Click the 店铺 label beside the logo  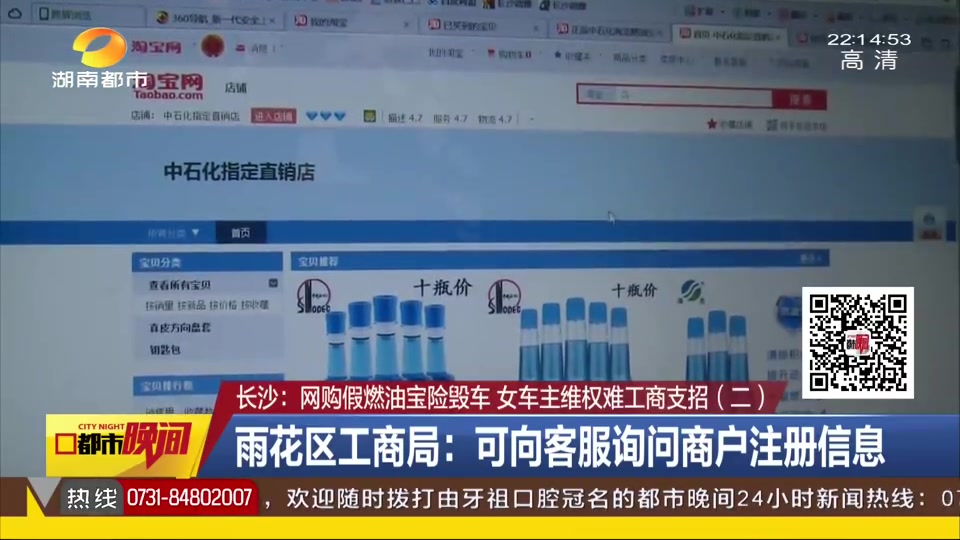[235, 88]
